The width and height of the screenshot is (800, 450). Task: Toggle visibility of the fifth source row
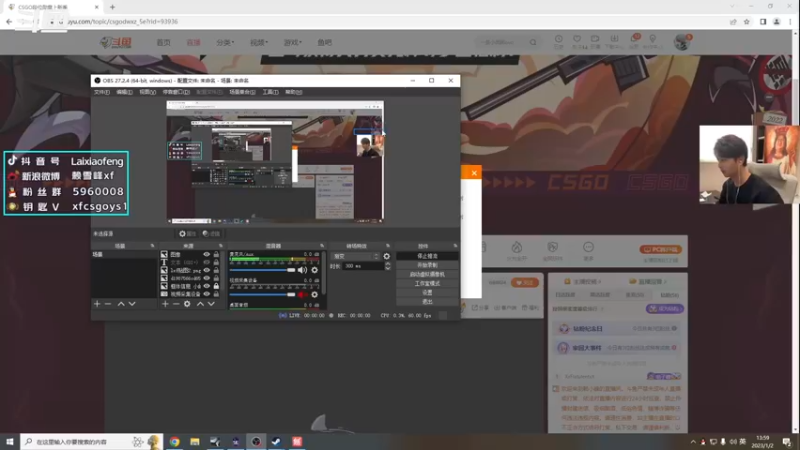(207, 286)
